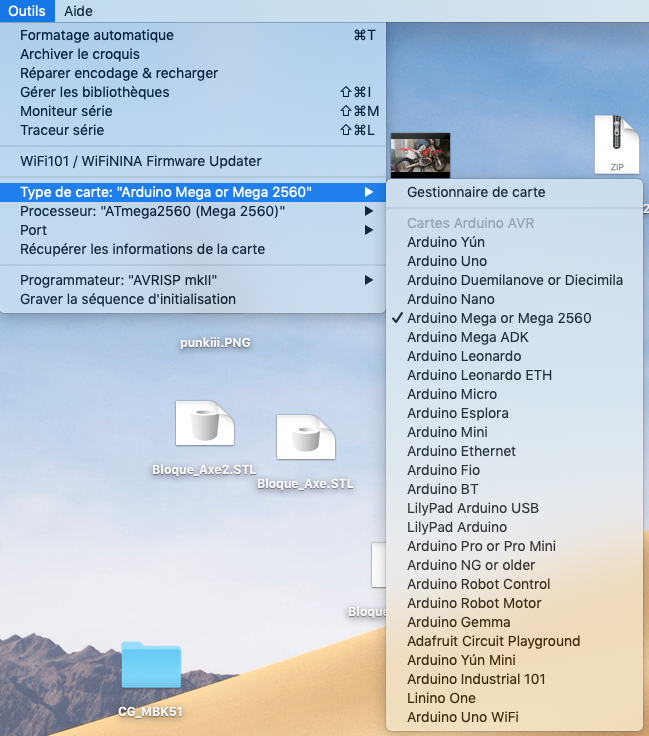Select Arduino Yún board
The height and width of the screenshot is (736, 649).
pyautogui.click(x=514, y=242)
